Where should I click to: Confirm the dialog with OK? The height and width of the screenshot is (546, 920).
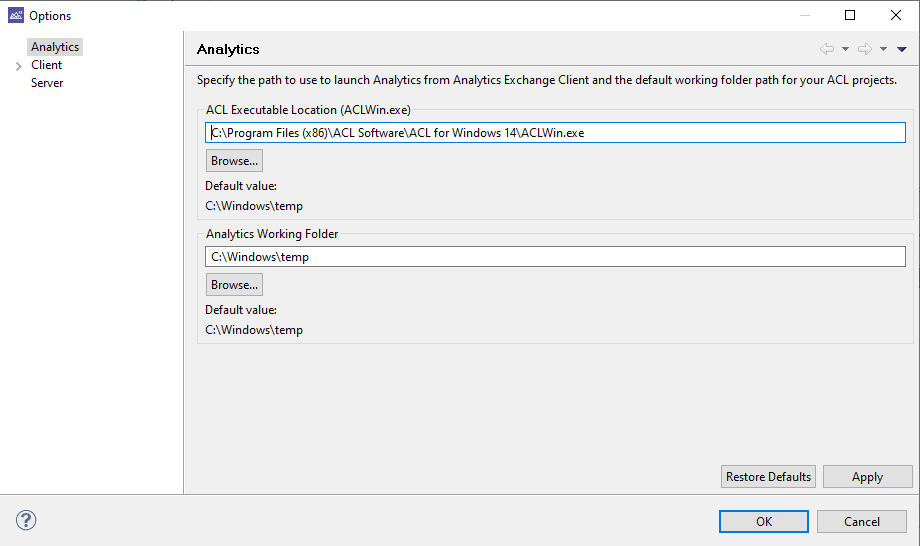pyautogui.click(x=763, y=521)
